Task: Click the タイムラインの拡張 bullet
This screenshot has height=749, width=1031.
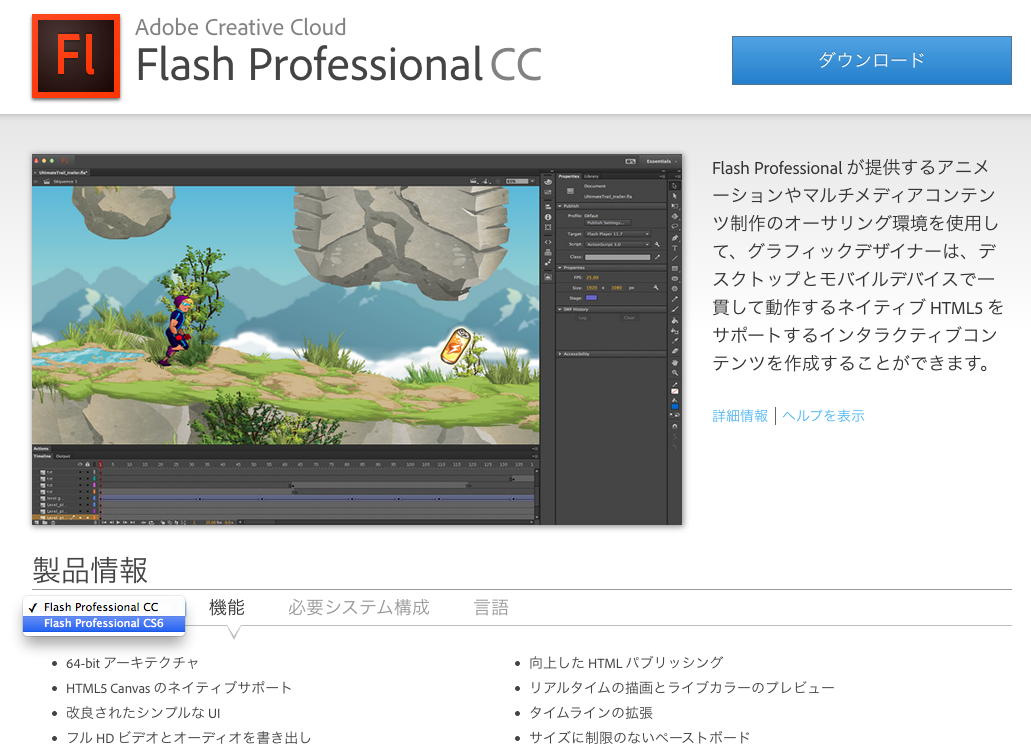Action: click(x=591, y=713)
